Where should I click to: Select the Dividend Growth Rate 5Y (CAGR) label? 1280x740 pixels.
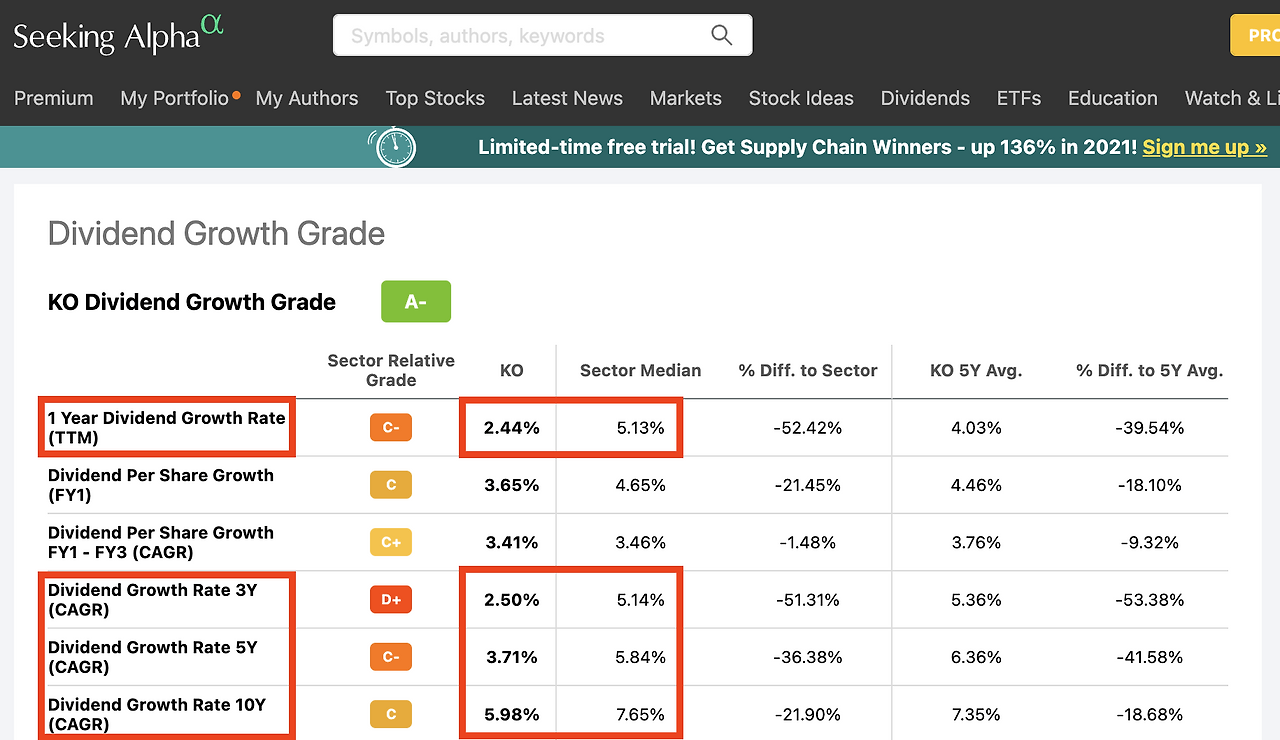(x=153, y=657)
